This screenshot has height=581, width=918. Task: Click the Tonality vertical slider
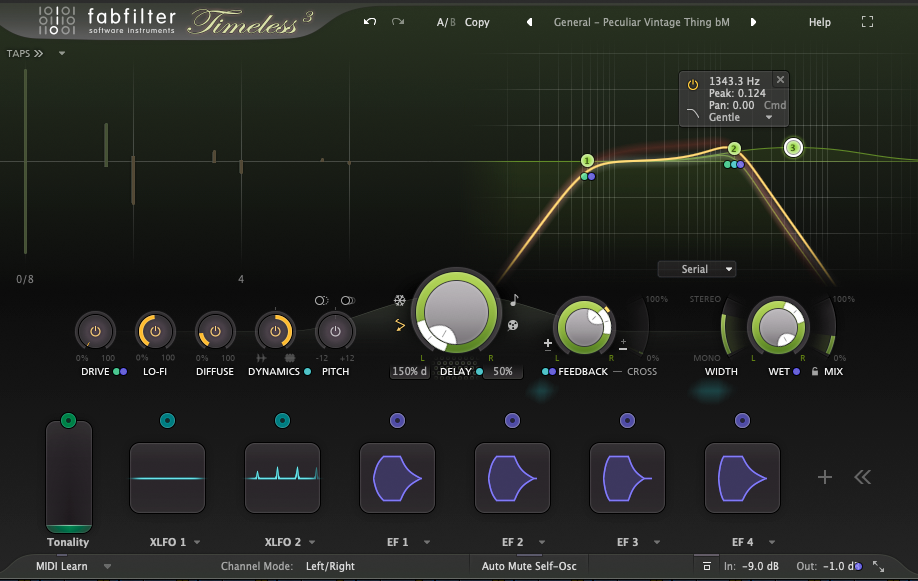coord(68,476)
